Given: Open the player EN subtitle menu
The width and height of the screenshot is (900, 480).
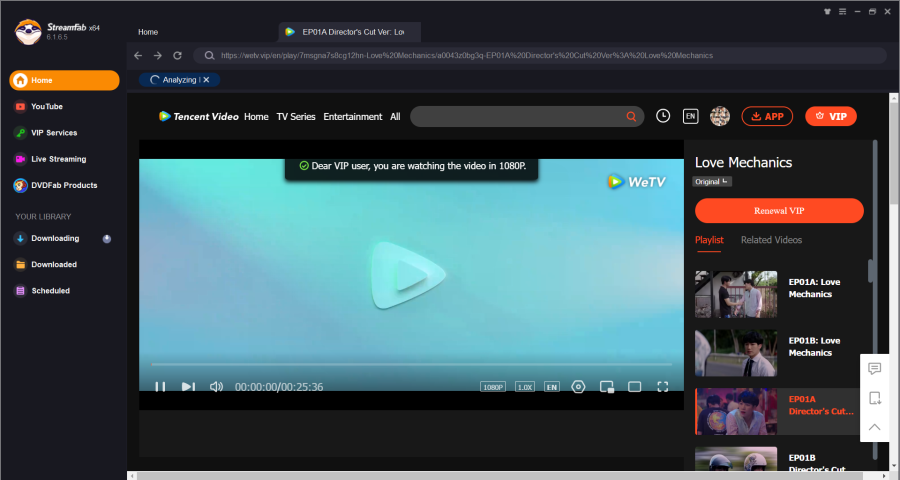Looking at the screenshot, I should (552, 387).
